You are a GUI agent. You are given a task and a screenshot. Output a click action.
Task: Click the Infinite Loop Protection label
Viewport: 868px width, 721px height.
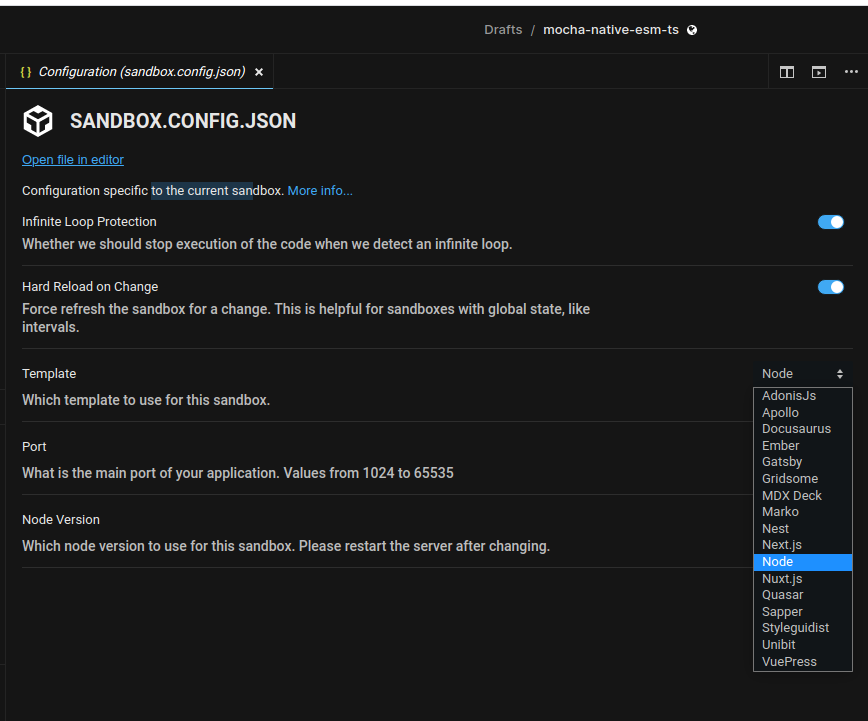89,222
